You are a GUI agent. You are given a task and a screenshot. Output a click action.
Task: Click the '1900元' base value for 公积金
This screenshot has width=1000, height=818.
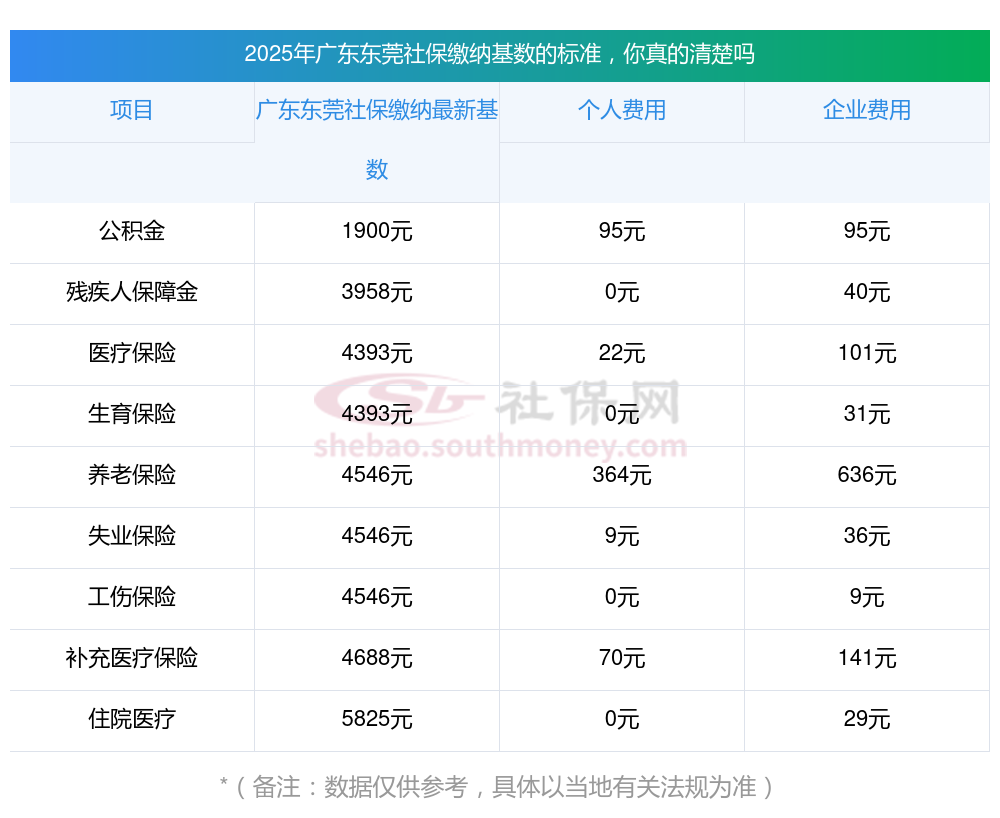[377, 231]
